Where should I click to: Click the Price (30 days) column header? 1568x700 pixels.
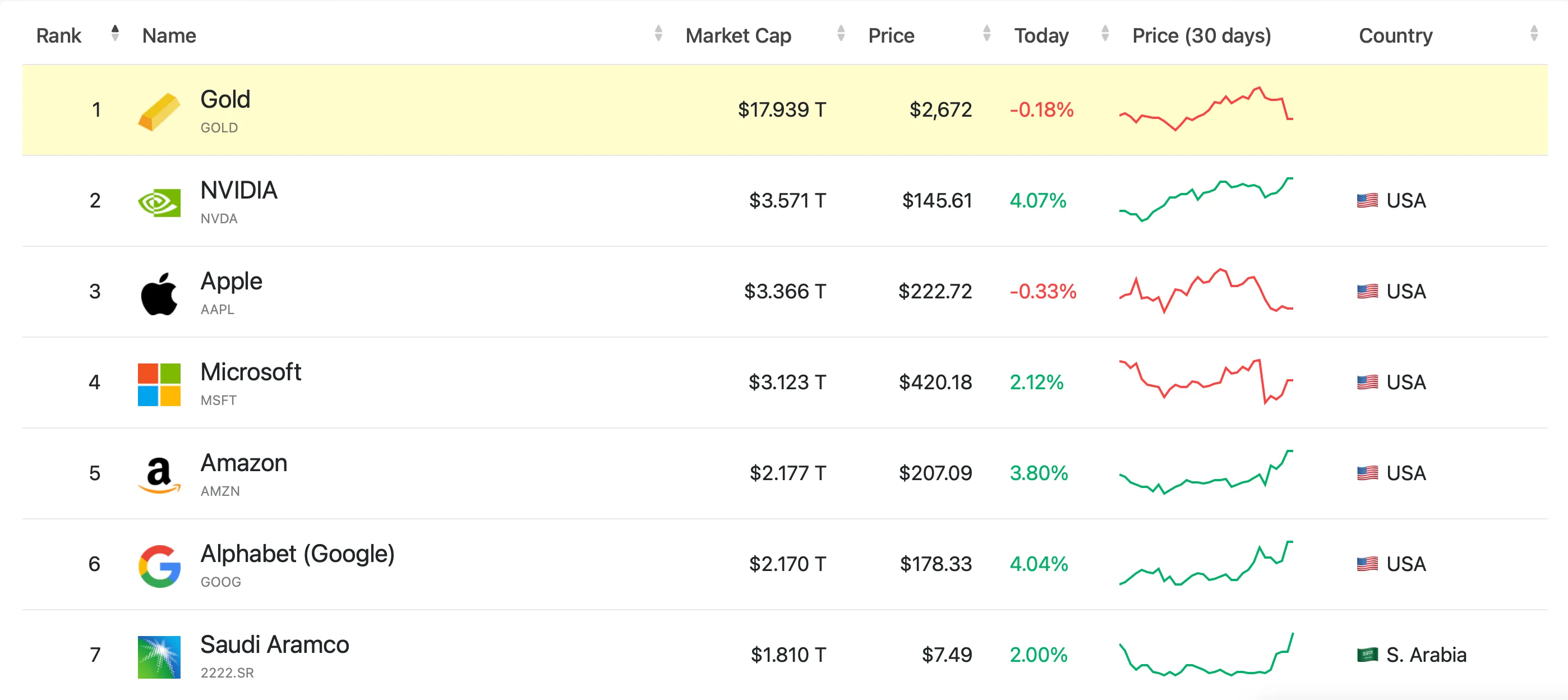tap(1201, 36)
